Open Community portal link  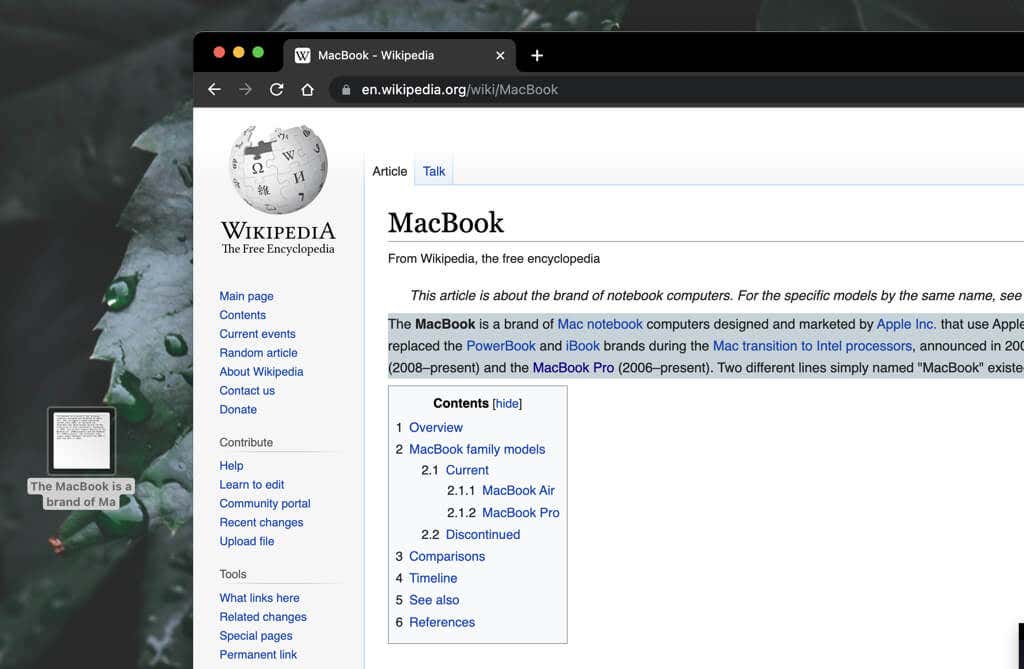(264, 504)
